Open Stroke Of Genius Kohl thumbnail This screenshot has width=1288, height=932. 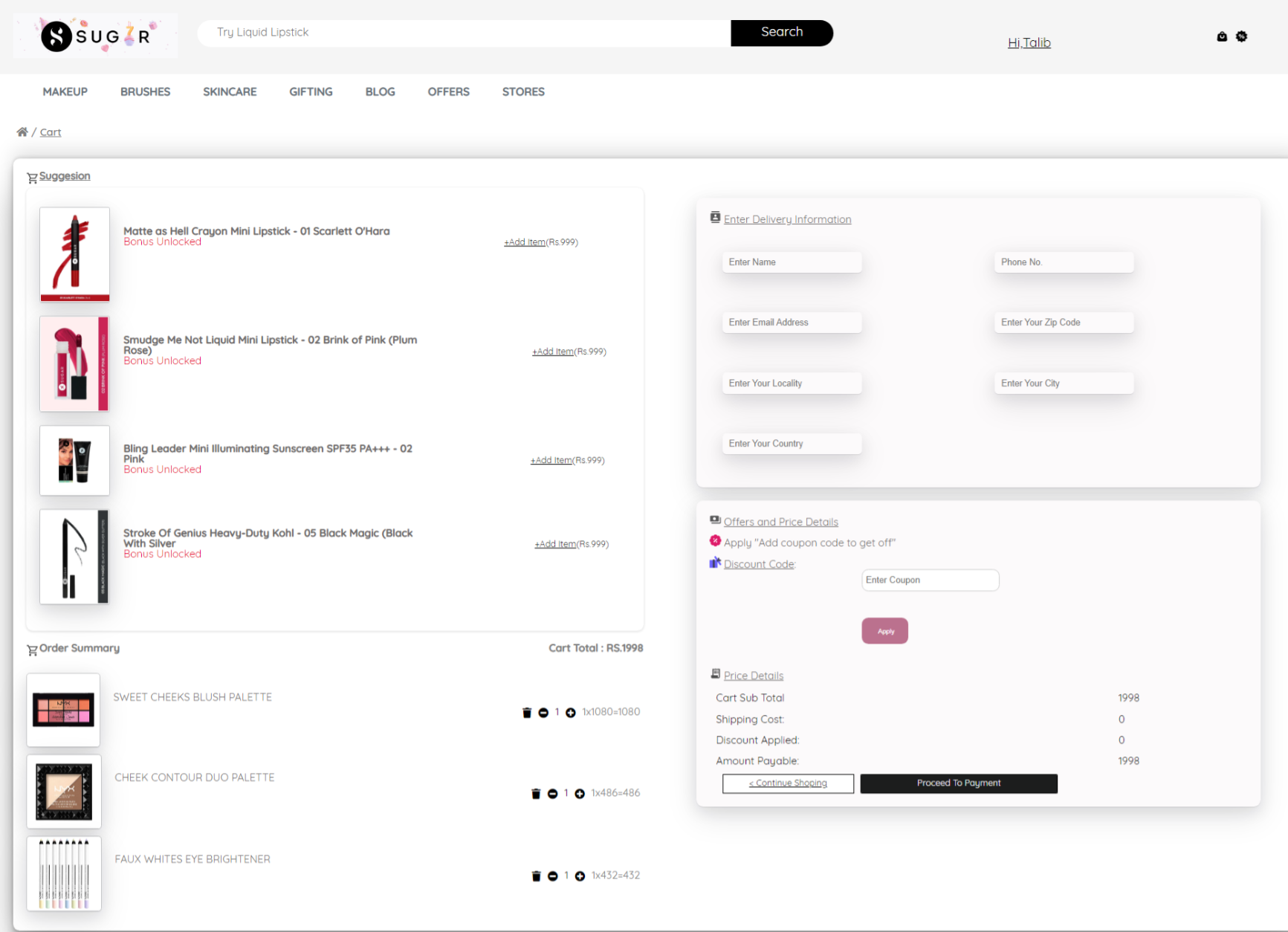74,557
